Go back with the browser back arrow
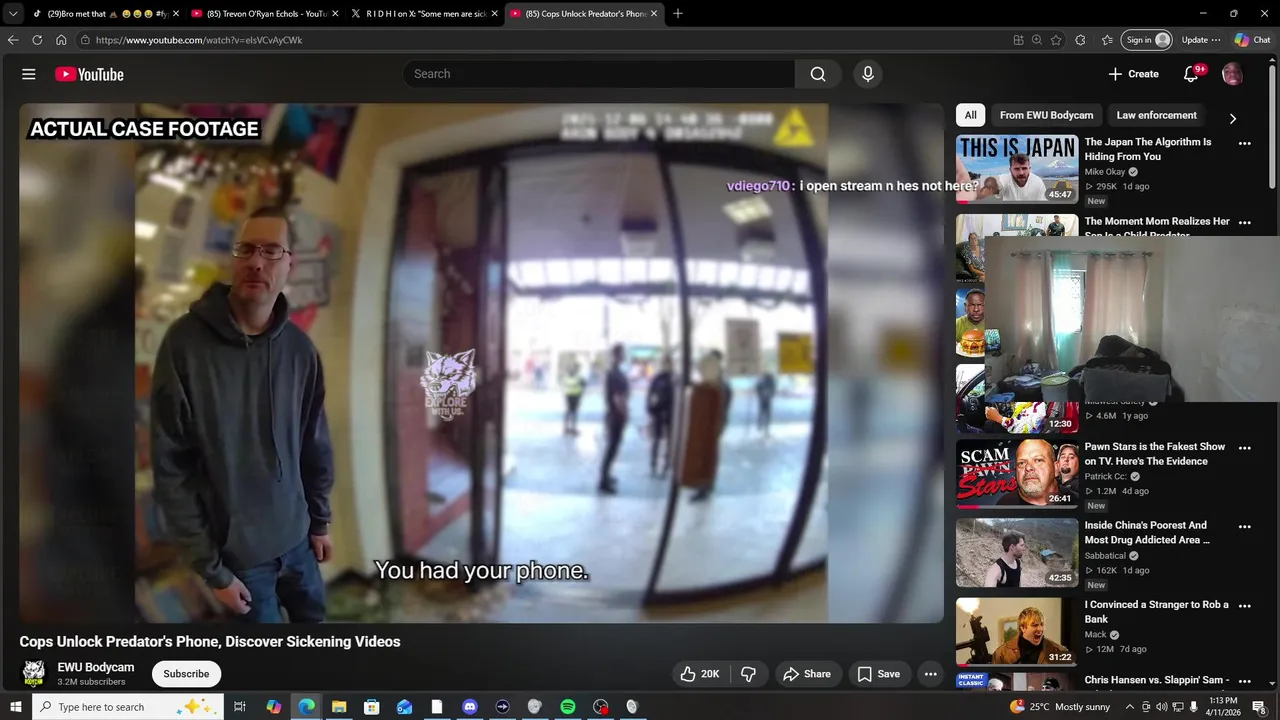This screenshot has width=1280, height=720. coord(13,40)
